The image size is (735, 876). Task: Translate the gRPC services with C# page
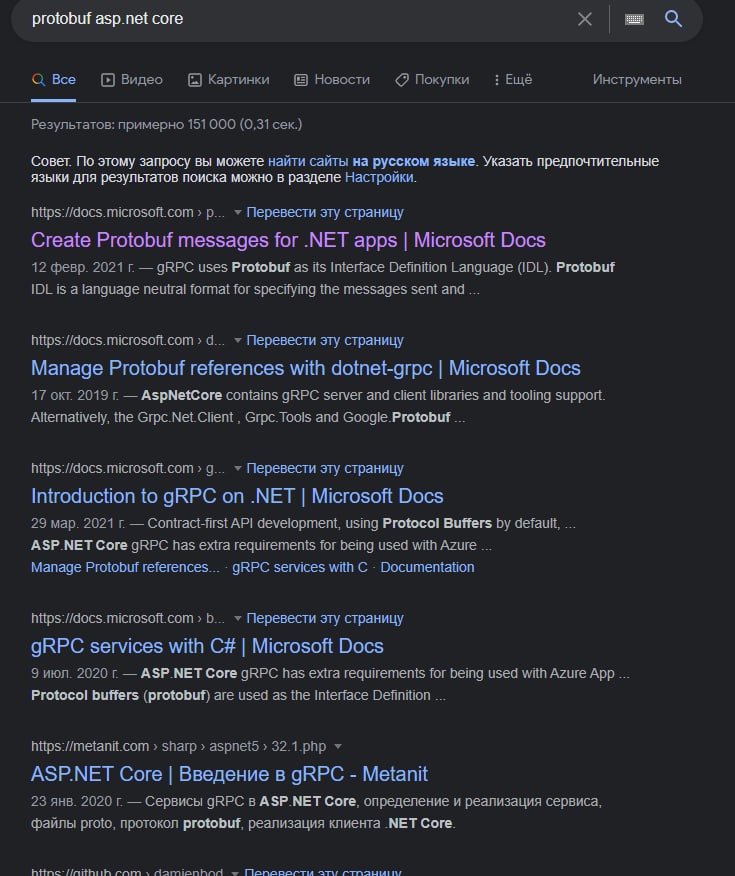[325, 618]
